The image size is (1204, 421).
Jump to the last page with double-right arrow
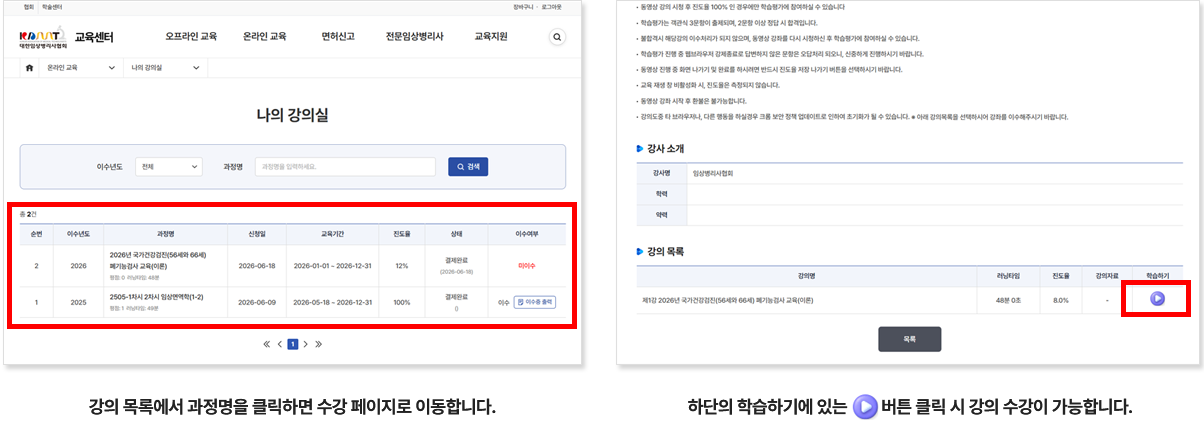[x=319, y=344]
